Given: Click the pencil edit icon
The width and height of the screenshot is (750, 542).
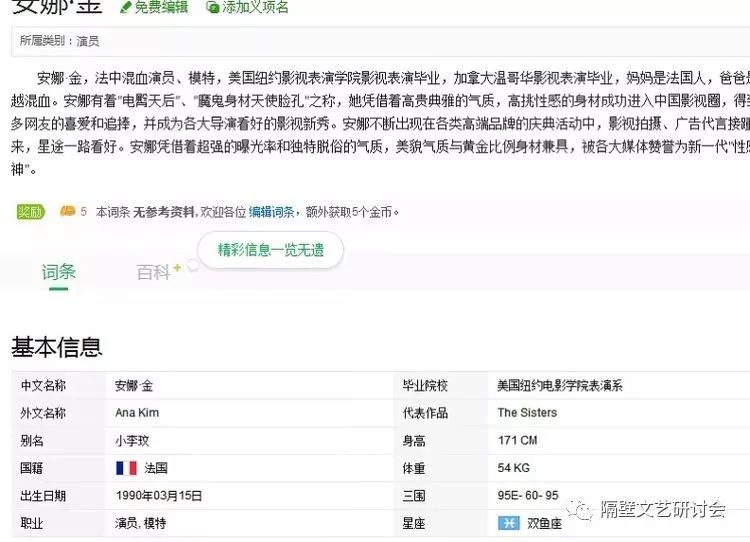Looking at the screenshot, I should click(x=125, y=7).
